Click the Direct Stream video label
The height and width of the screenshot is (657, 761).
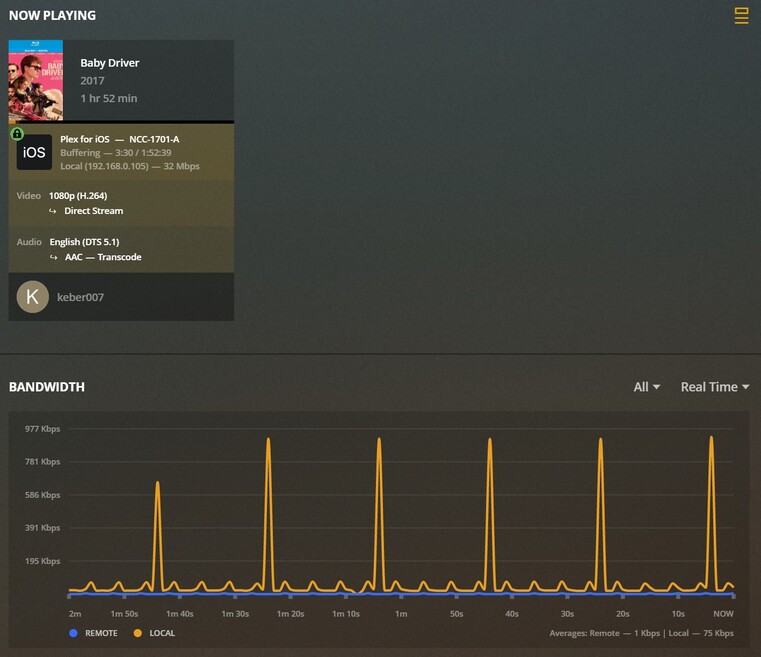[x=94, y=211]
